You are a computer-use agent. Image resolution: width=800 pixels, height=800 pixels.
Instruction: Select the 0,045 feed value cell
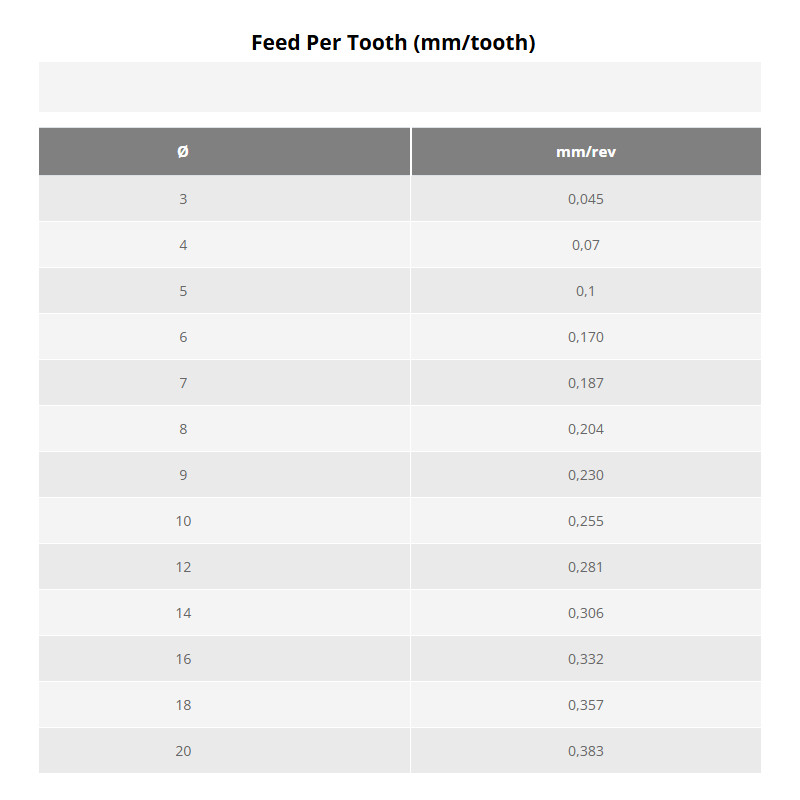(586, 199)
